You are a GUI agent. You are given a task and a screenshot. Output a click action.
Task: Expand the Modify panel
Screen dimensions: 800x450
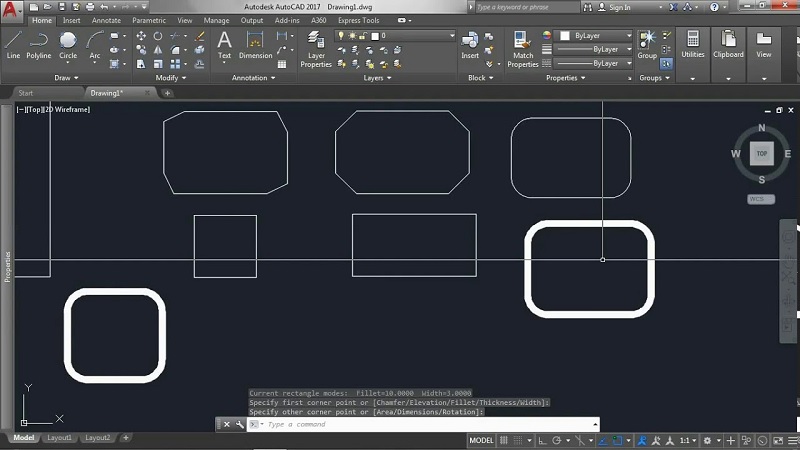coord(170,78)
